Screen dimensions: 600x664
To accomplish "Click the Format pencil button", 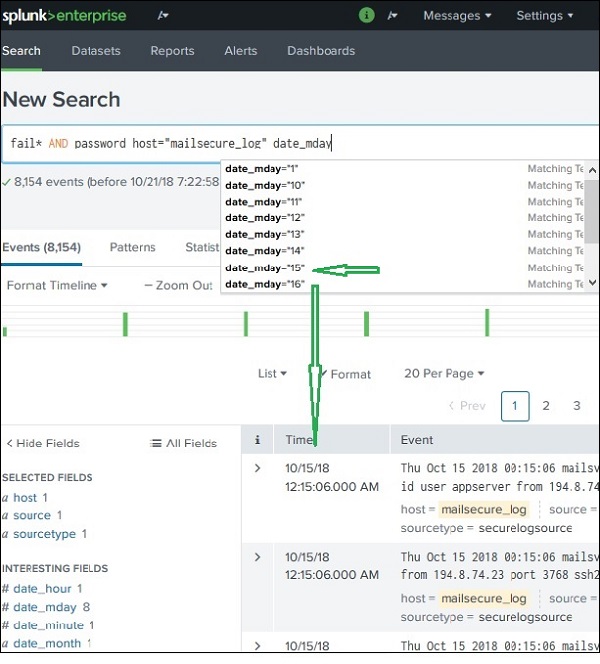I will click(344, 374).
